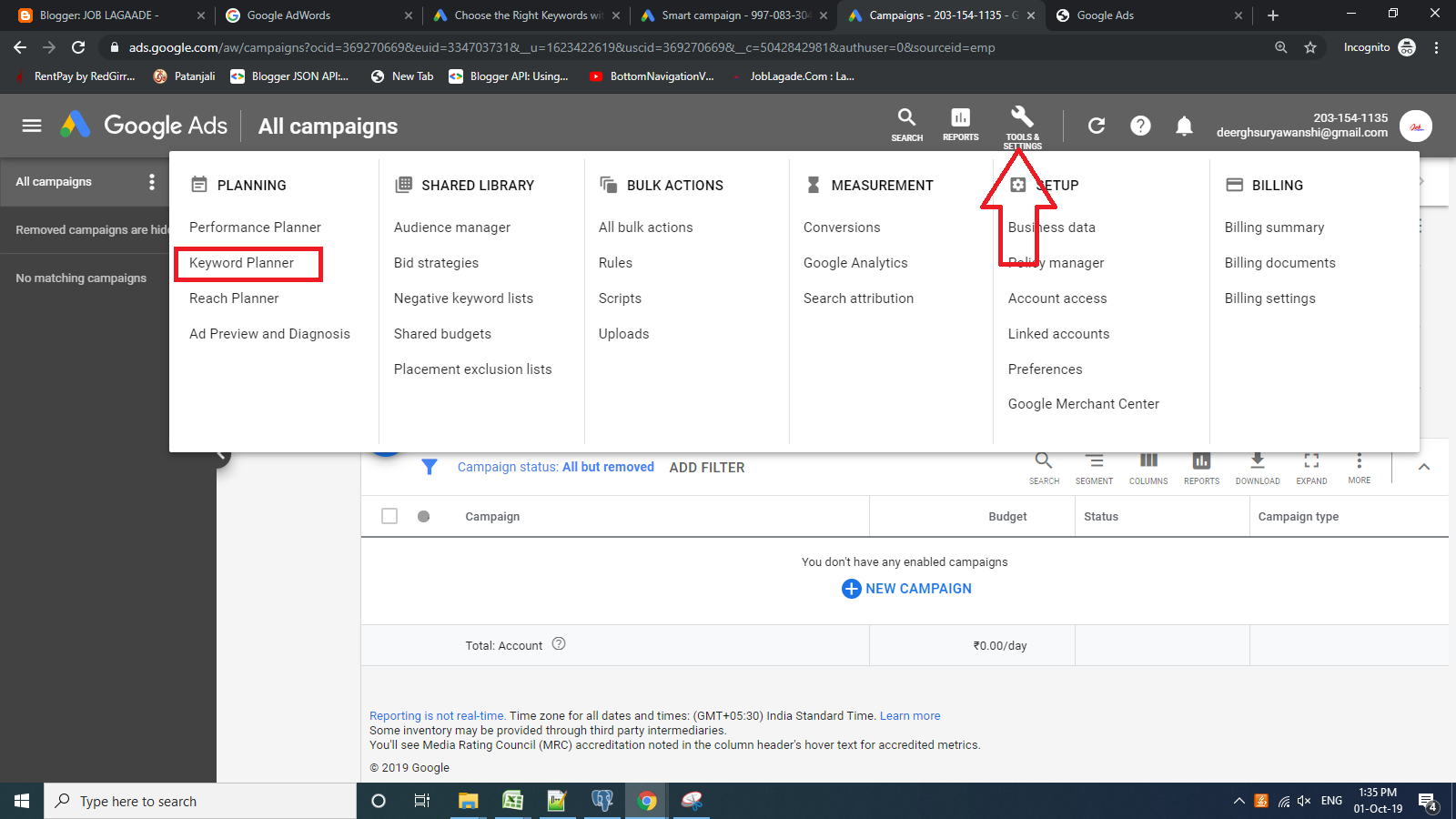Open the Learn more link

[x=910, y=716]
